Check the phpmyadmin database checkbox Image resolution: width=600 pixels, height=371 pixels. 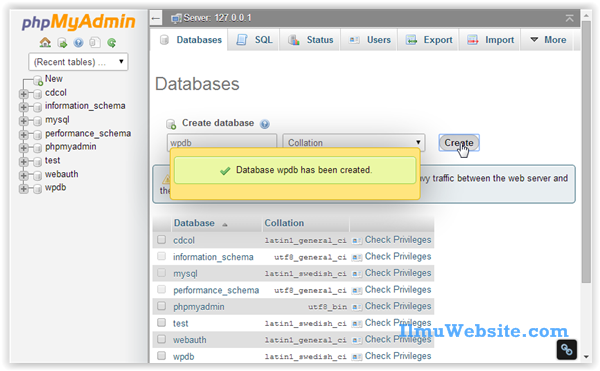tap(161, 306)
